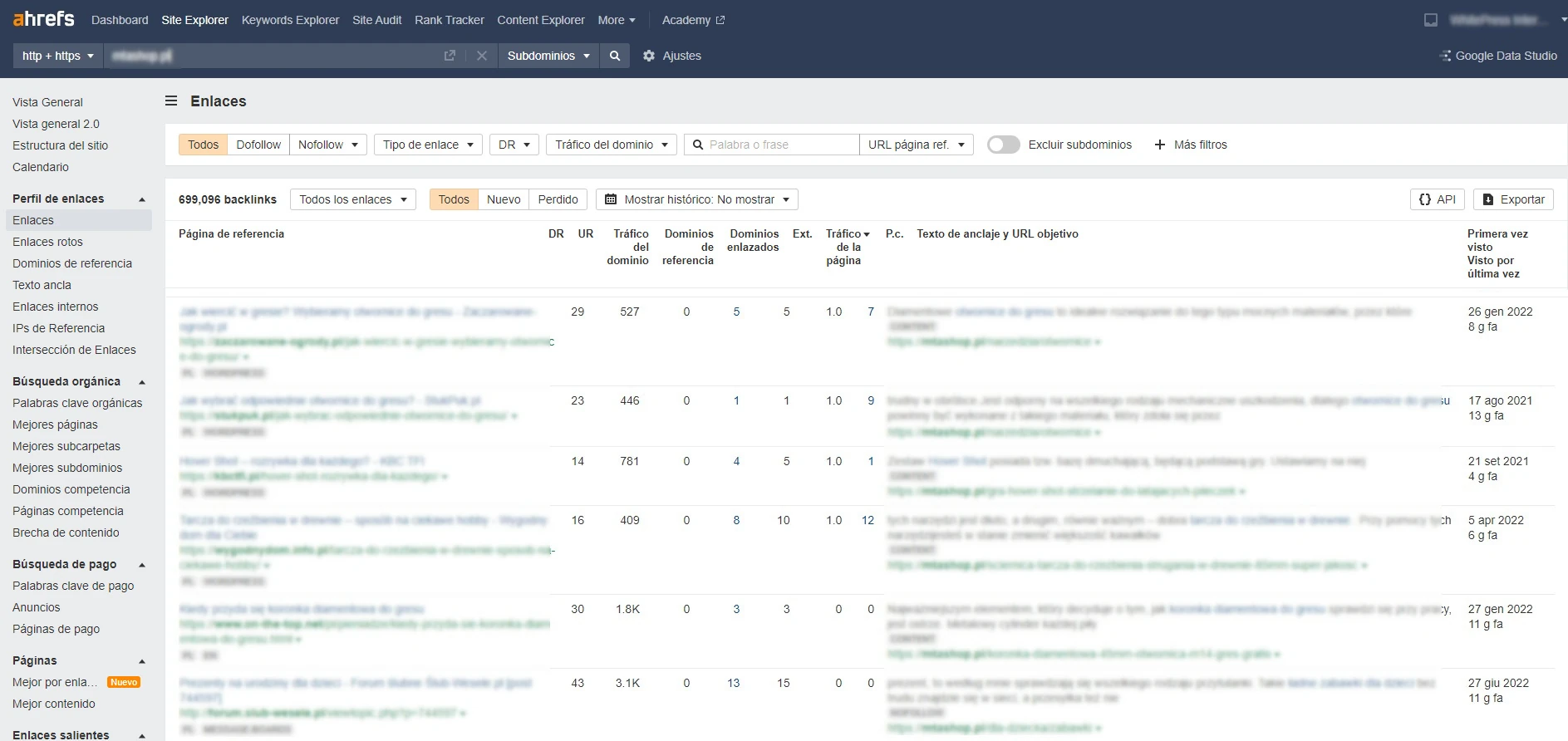Screen dimensions: 1568x741
Task: Open the Nofollow dropdown
Action: point(328,145)
